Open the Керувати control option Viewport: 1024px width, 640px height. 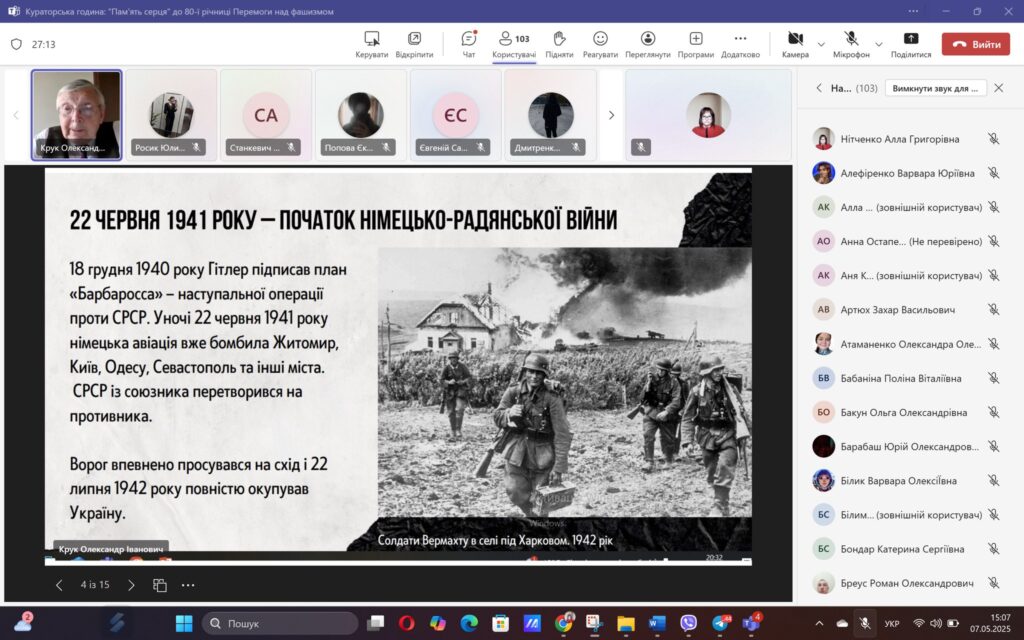(372, 44)
